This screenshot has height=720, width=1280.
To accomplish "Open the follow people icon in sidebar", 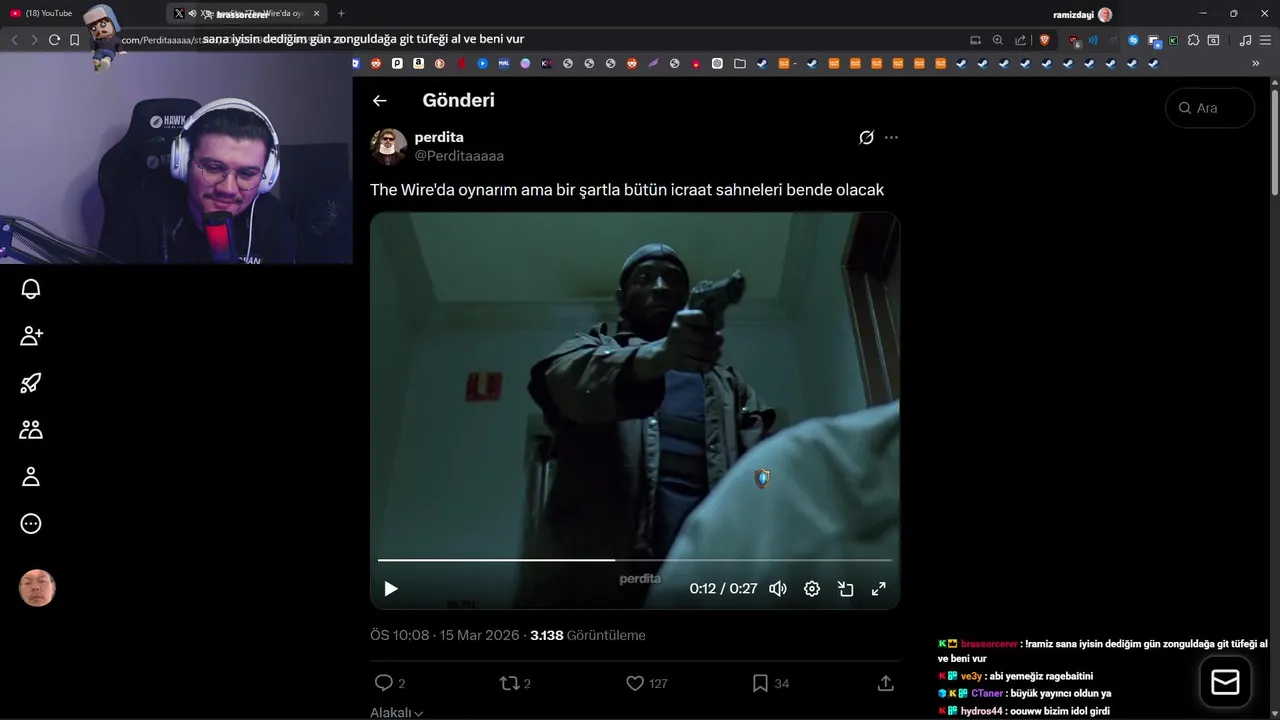I will click(31, 336).
